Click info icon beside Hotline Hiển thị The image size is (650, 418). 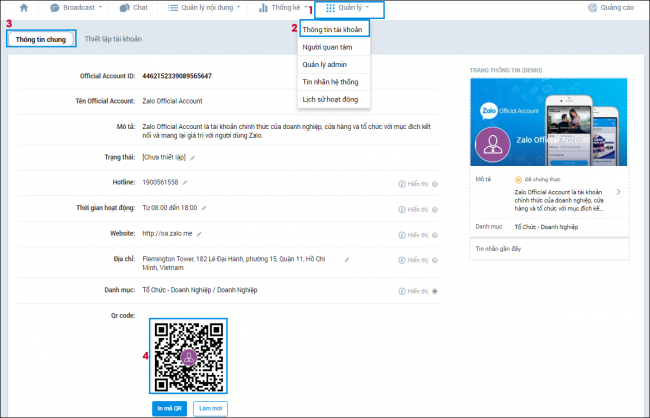click(402, 184)
